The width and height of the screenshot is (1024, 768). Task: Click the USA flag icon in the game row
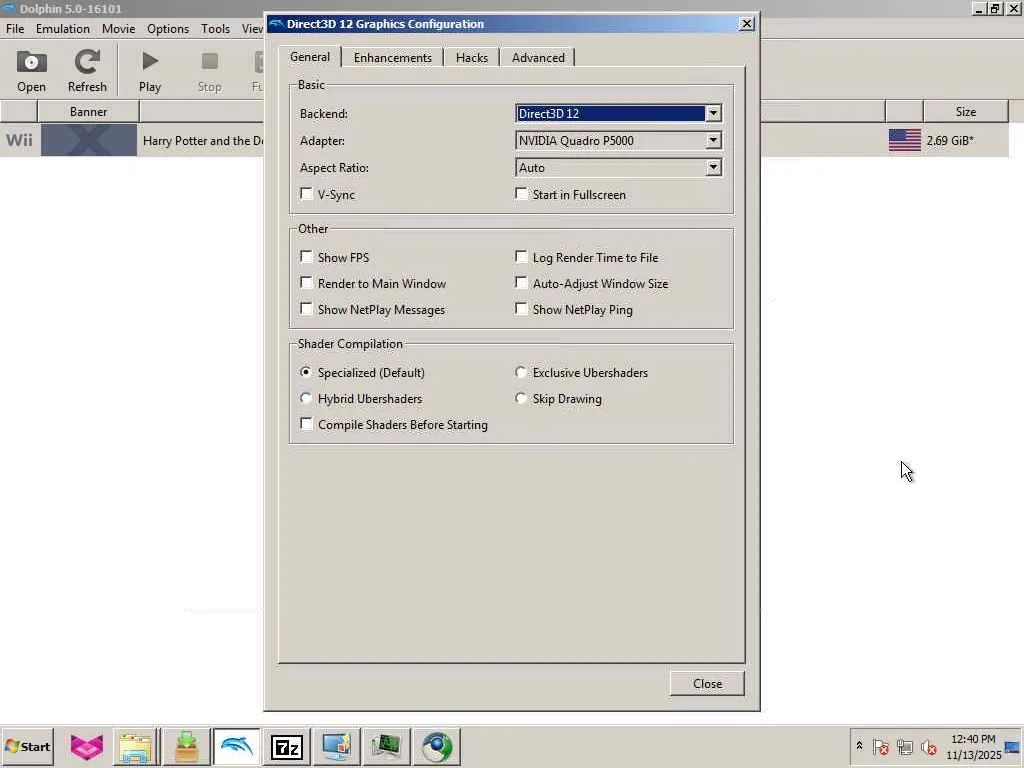click(904, 140)
